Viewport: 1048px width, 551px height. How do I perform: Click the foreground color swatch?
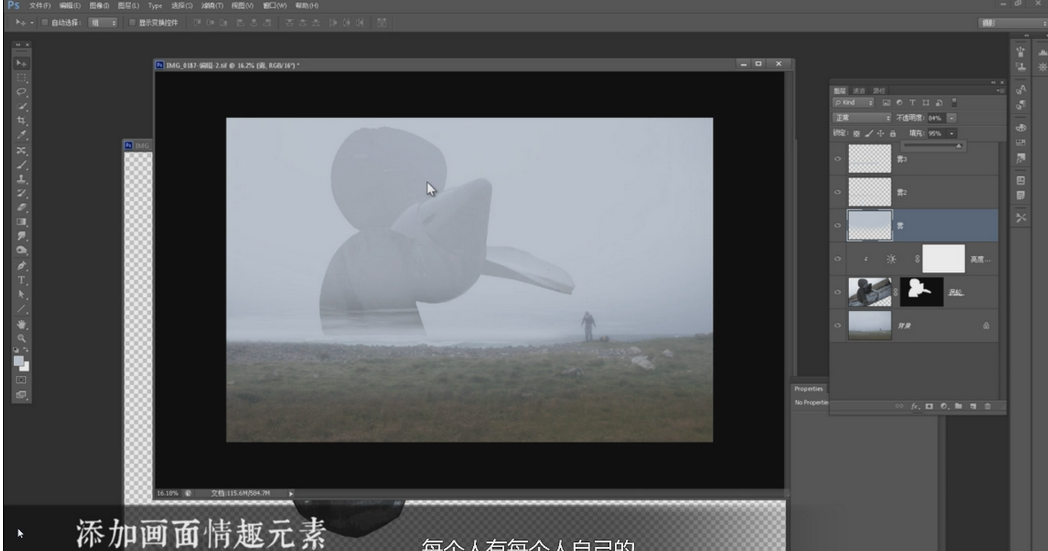(x=19, y=361)
